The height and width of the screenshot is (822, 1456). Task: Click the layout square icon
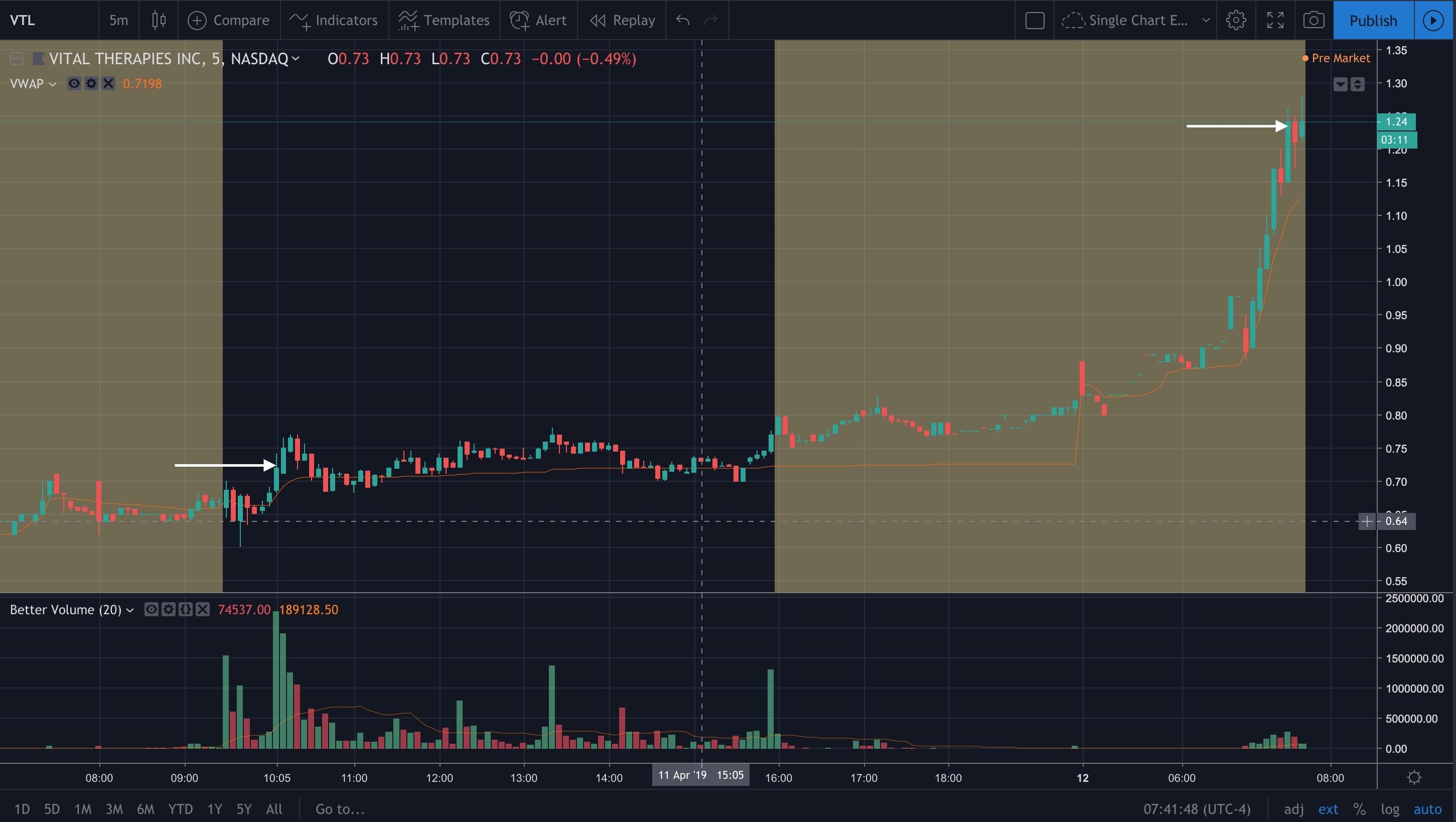click(1035, 21)
